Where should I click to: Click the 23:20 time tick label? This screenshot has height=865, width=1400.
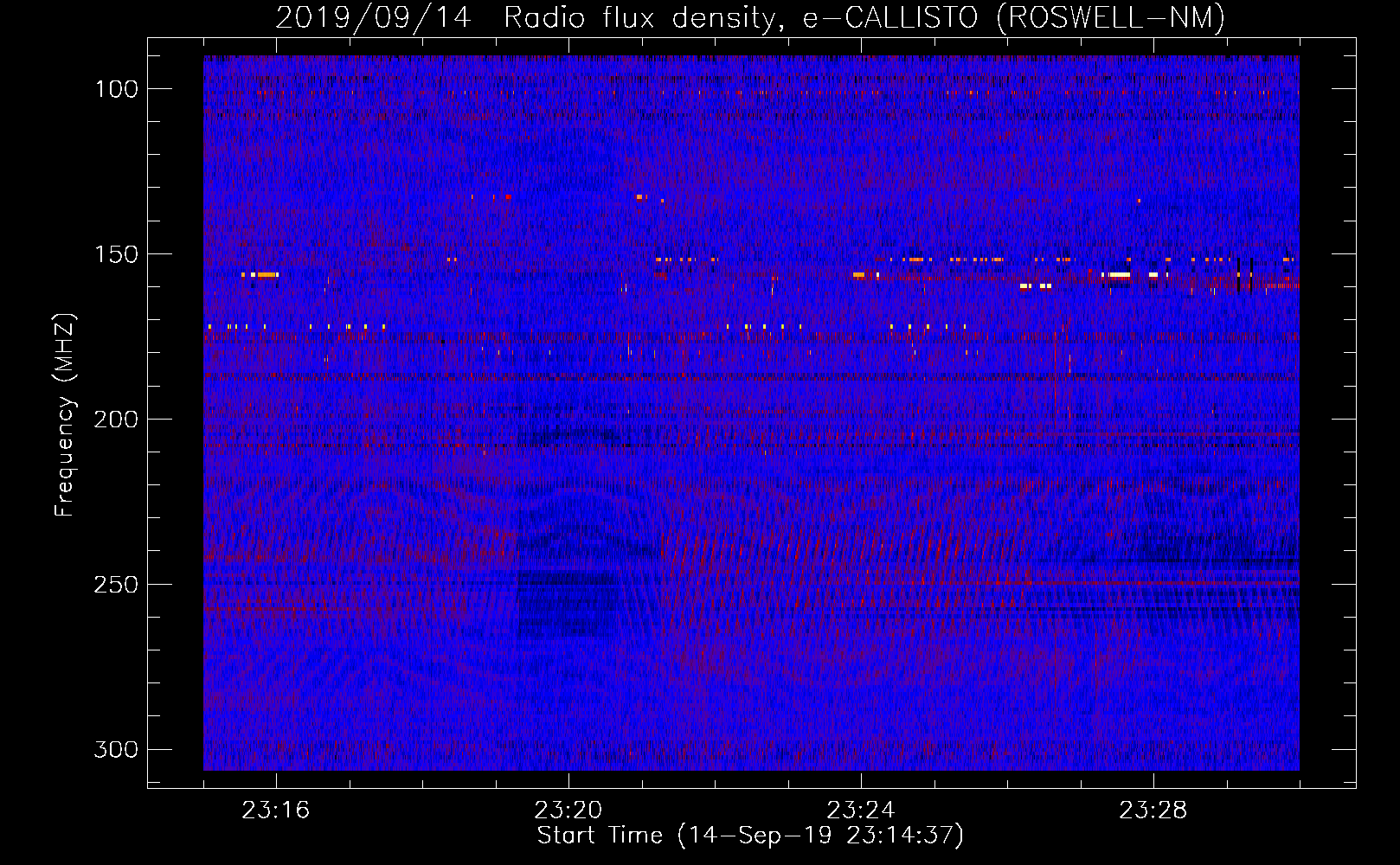click(x=568, y=811)
